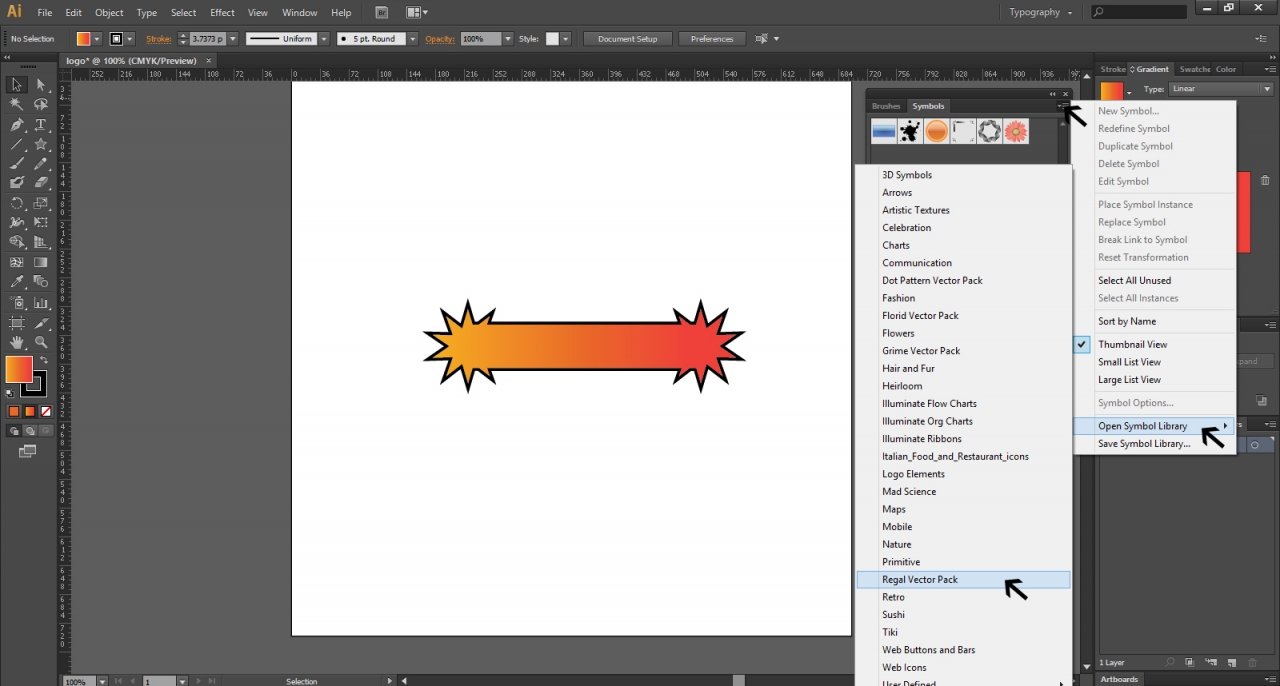Click the gradient fill preview in Gradient panel
The height and width of the screenshot is (686, 1280).
[1111, 91]
